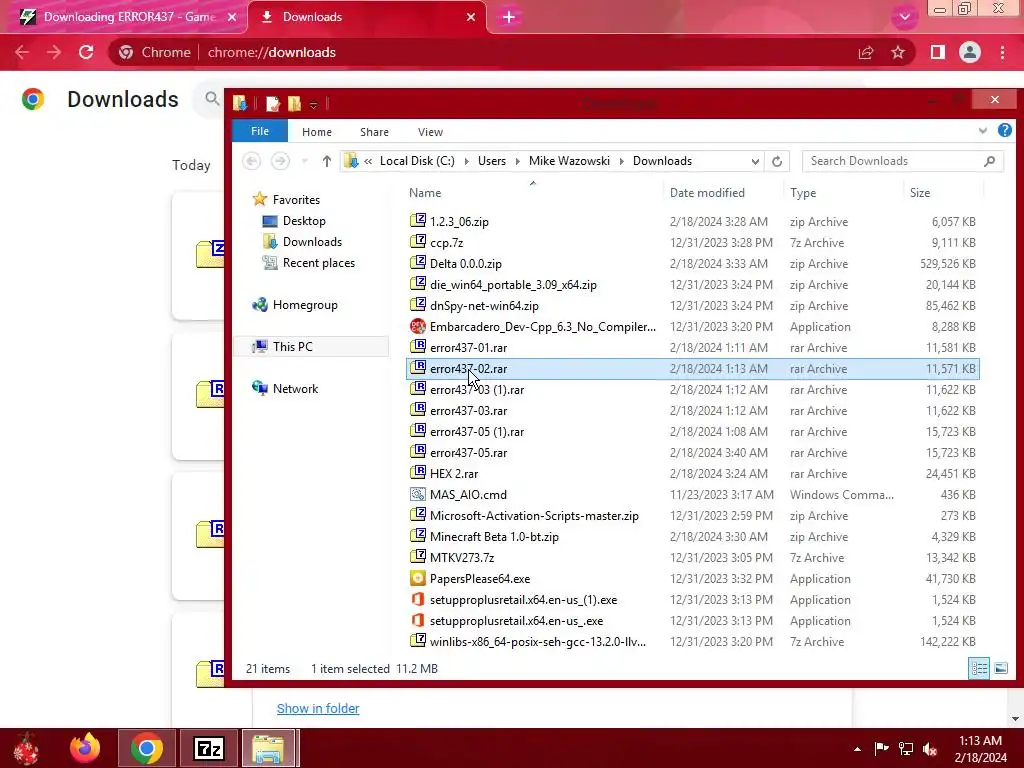Viewport: 1024px width, 768px height.
Task: Select Recent places in sidebar
Action: click(319, 263)
